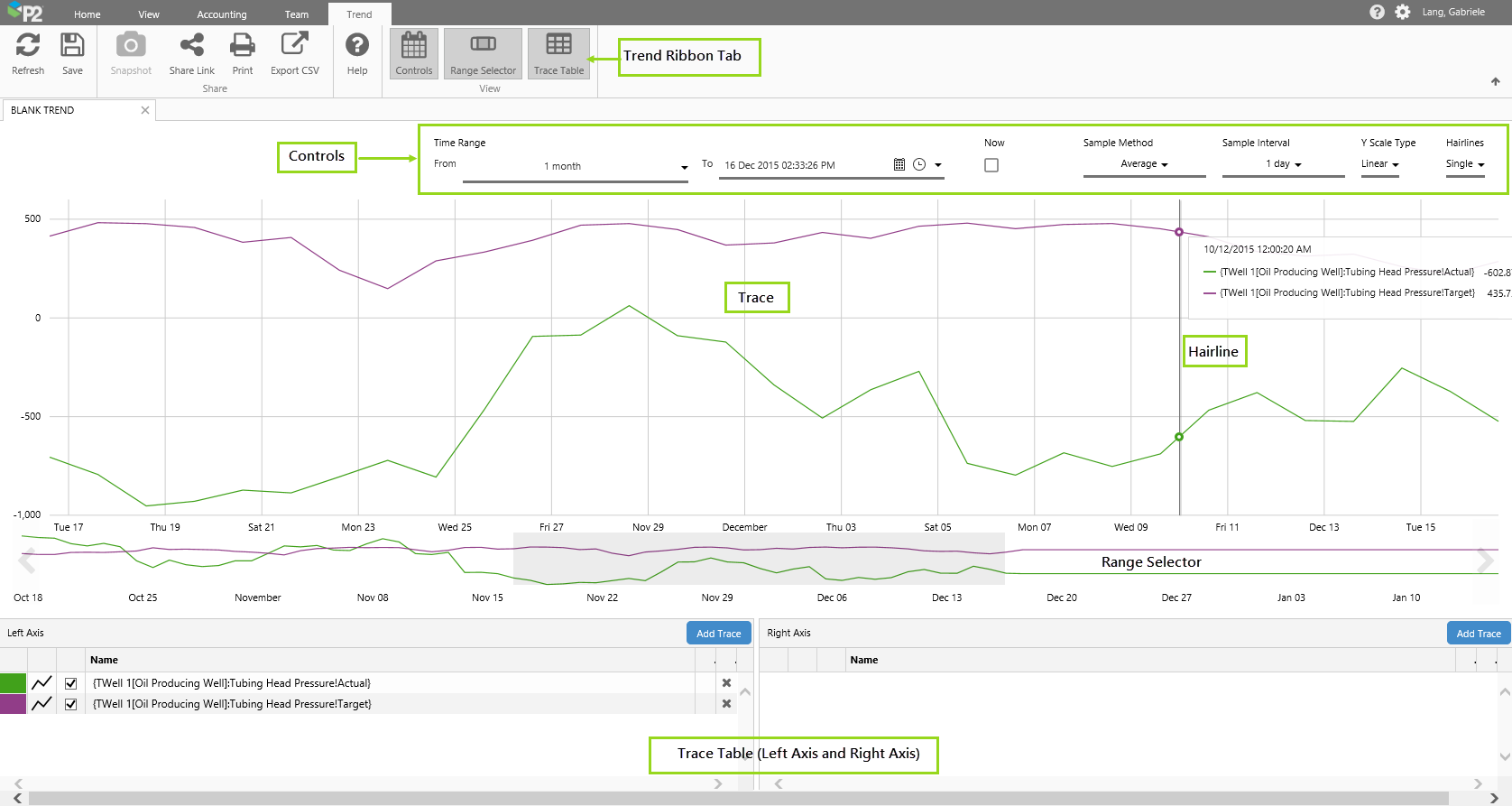
Task: Click Add Trace for the Right Axis
Action: tap(1478, 634)
